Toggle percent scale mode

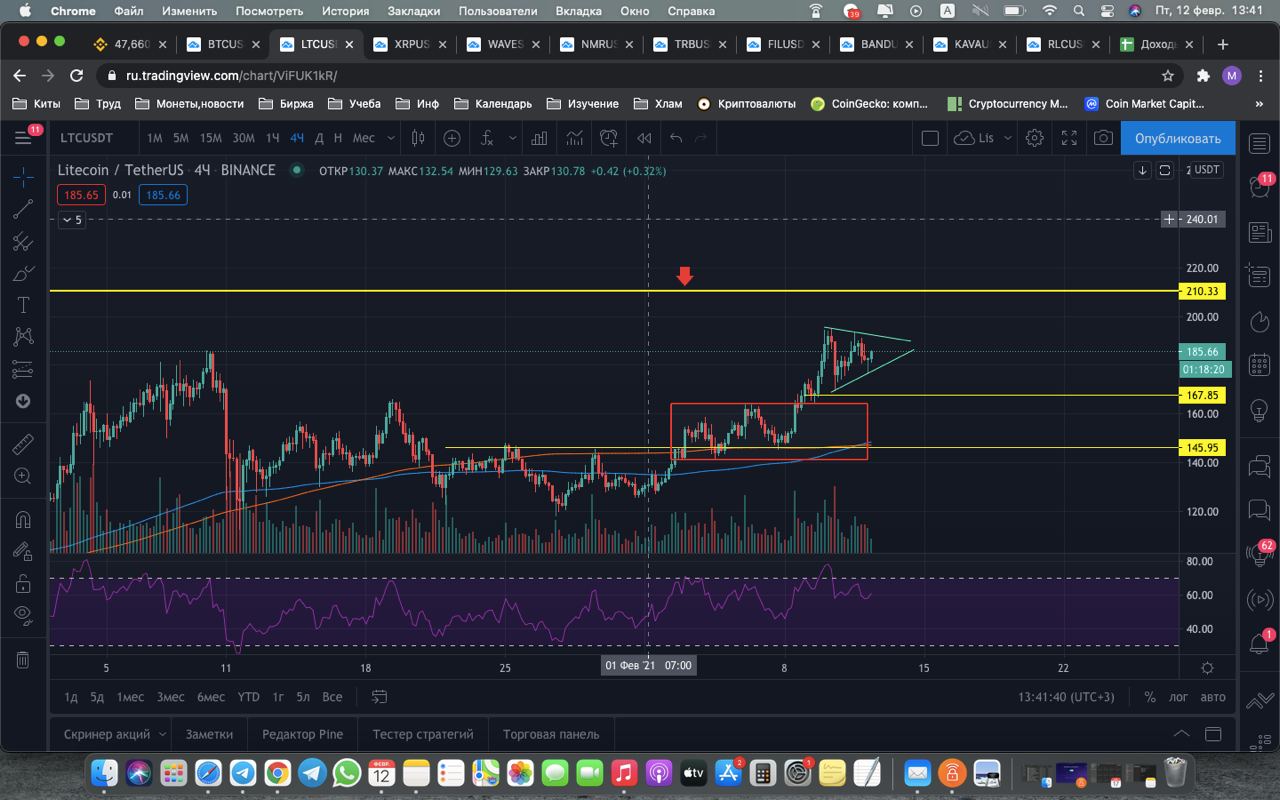1150,697
